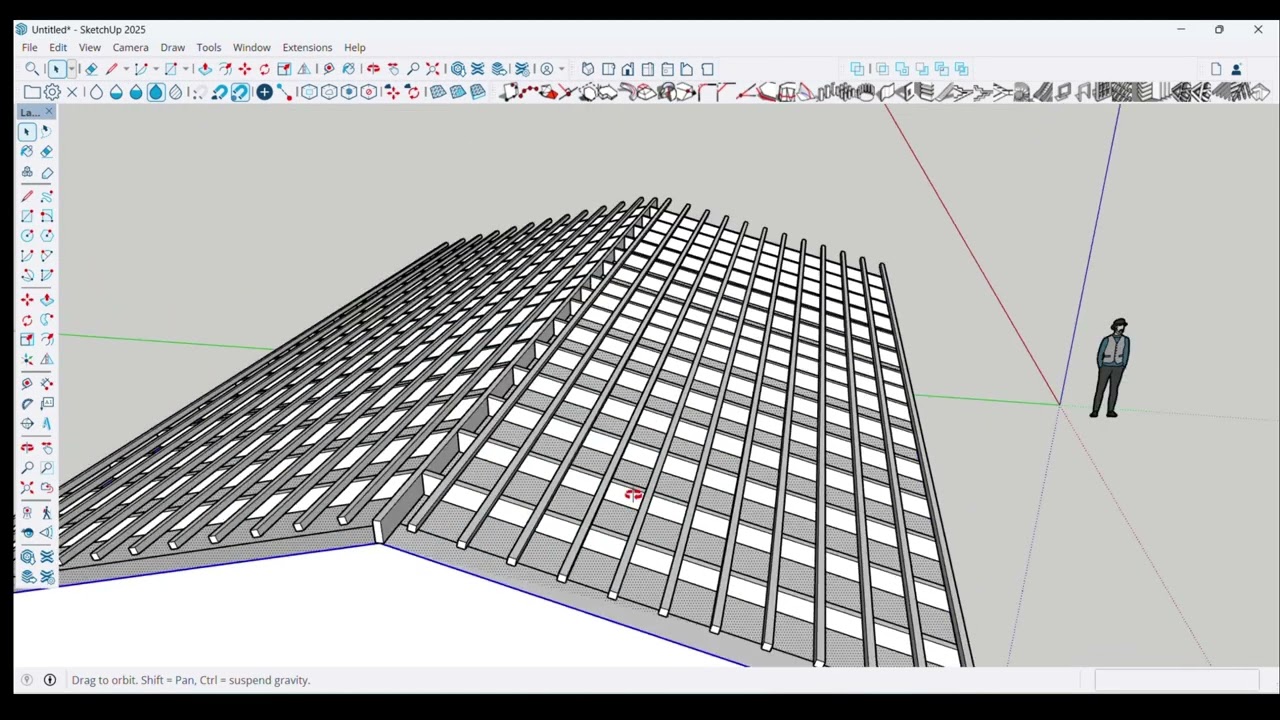Open the Window menu
The width and height of the screenshot is (1280, 720).
click(252, 47)
